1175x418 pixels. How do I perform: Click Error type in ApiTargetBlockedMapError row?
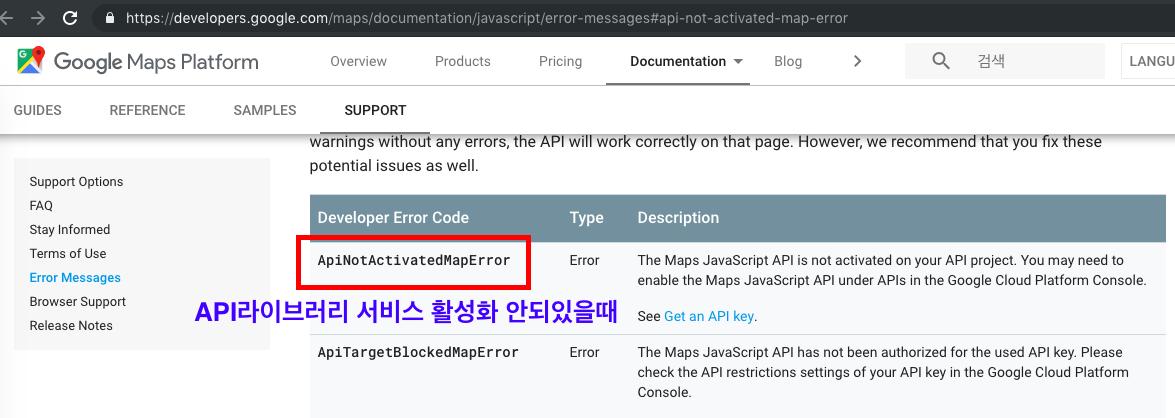[585, 352]
